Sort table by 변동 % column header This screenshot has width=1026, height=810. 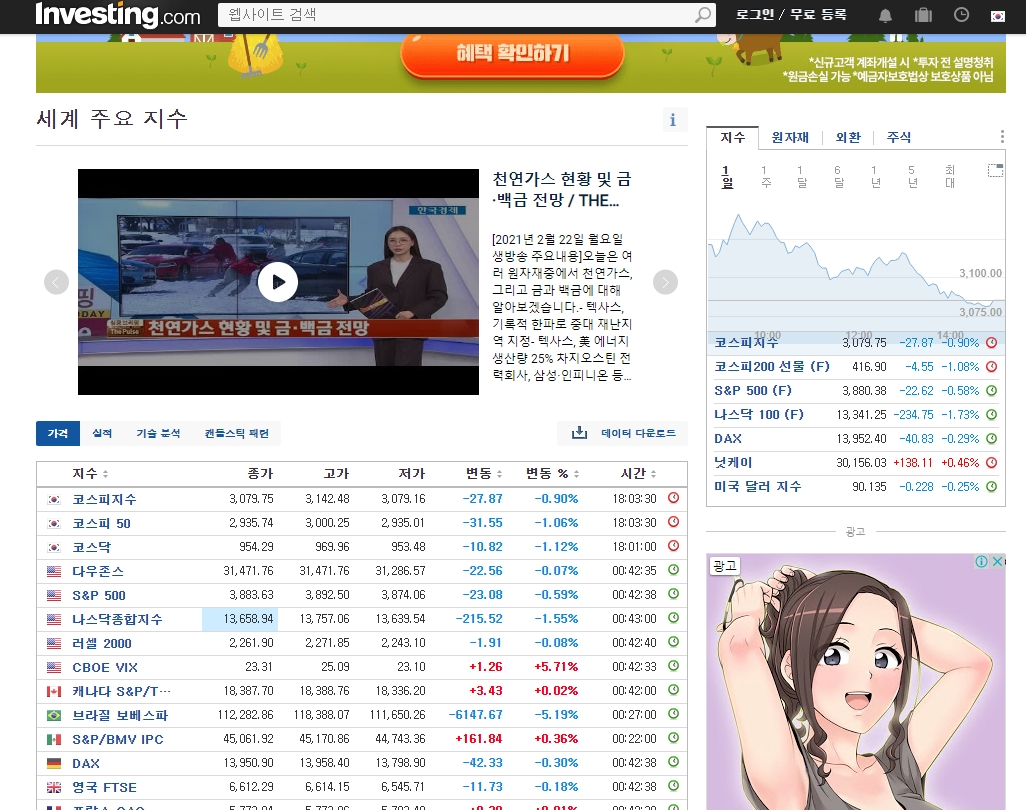tap(552, 473)
